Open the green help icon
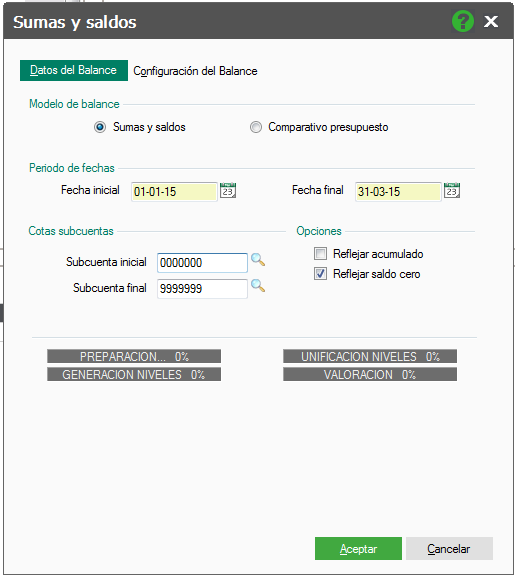Image resolution: width=515 pixels, height=575 pixels. 463,21
